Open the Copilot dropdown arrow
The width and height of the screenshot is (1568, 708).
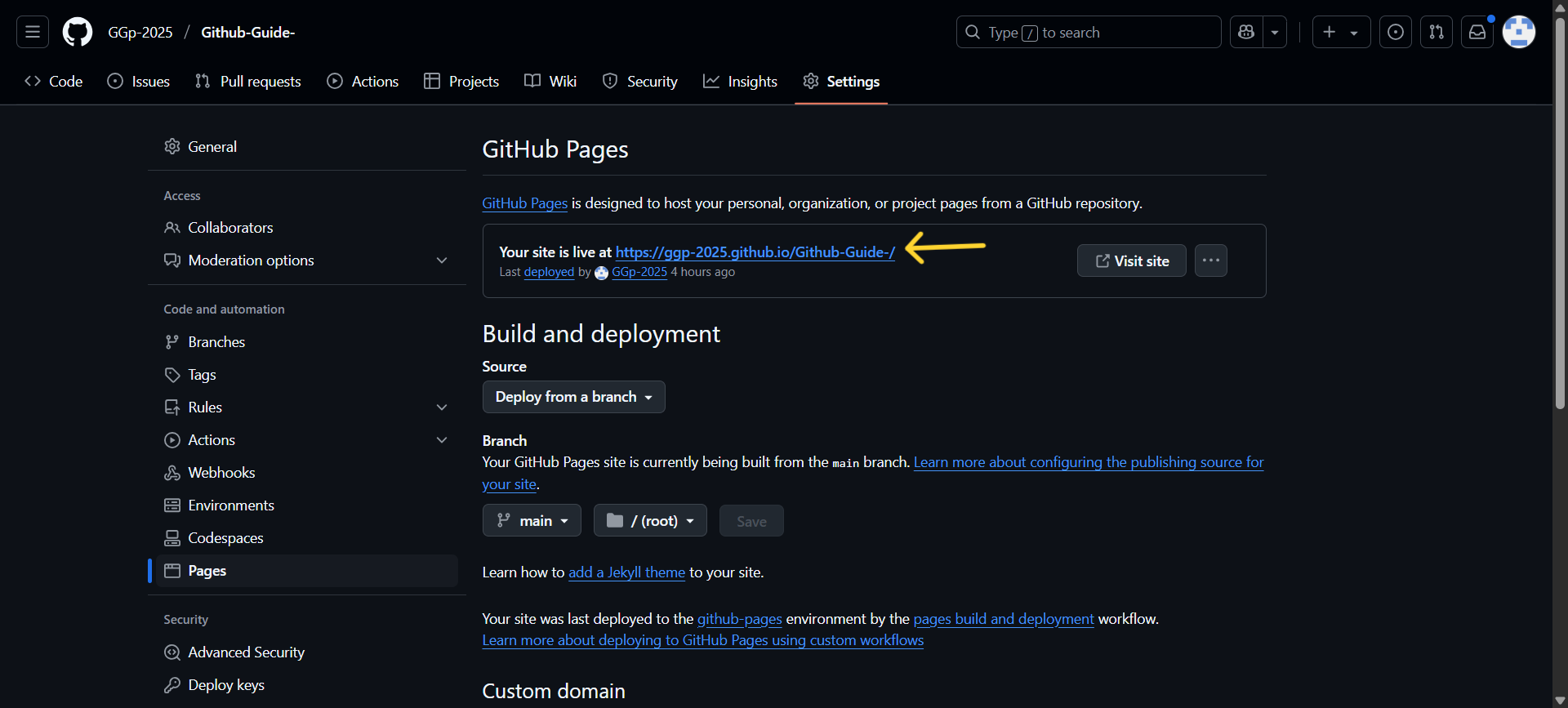click(x=1275, y=32)
